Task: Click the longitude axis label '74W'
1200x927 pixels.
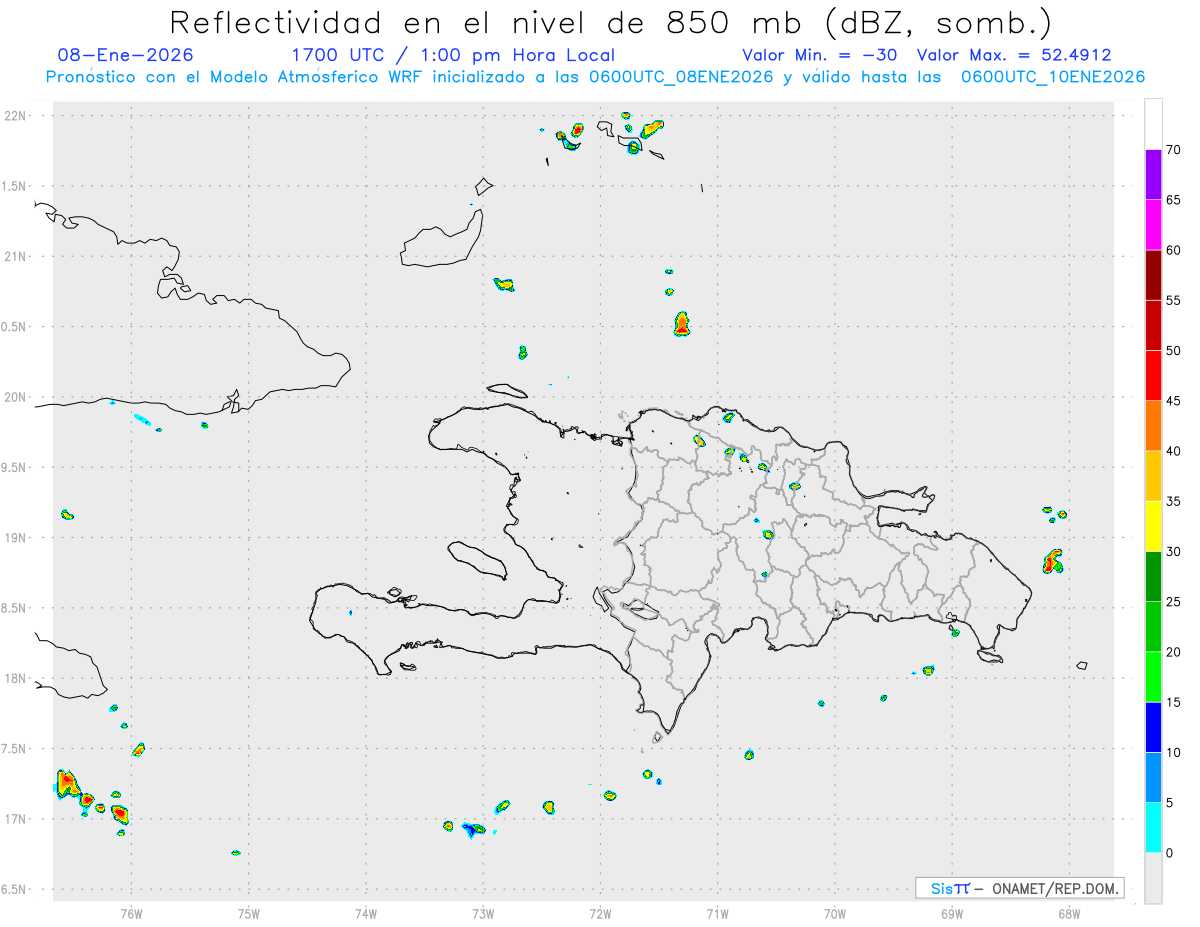Action: 366,913
